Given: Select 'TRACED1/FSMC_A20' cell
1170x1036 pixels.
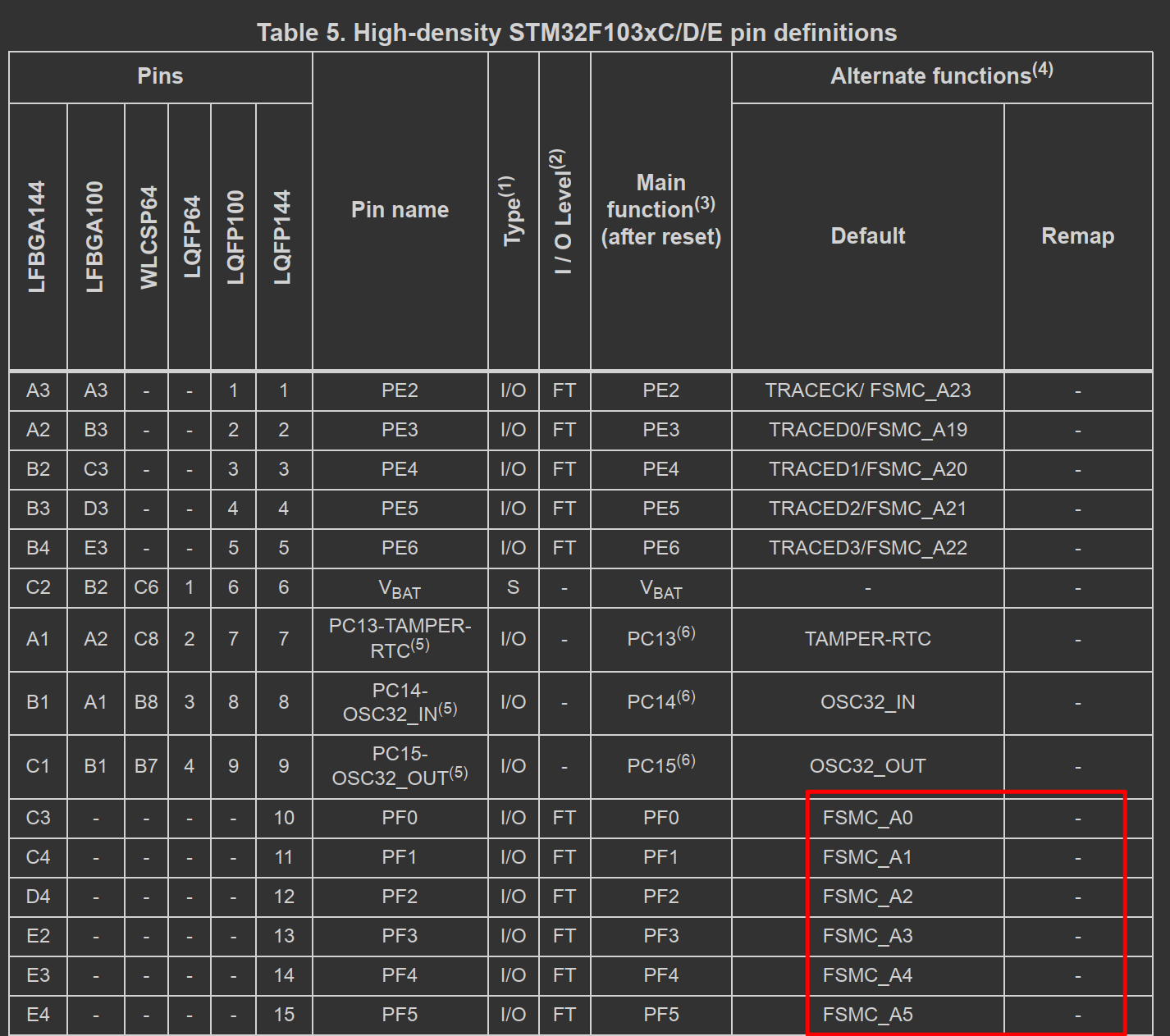Looking at the screenshot, I should pos(868,469).
